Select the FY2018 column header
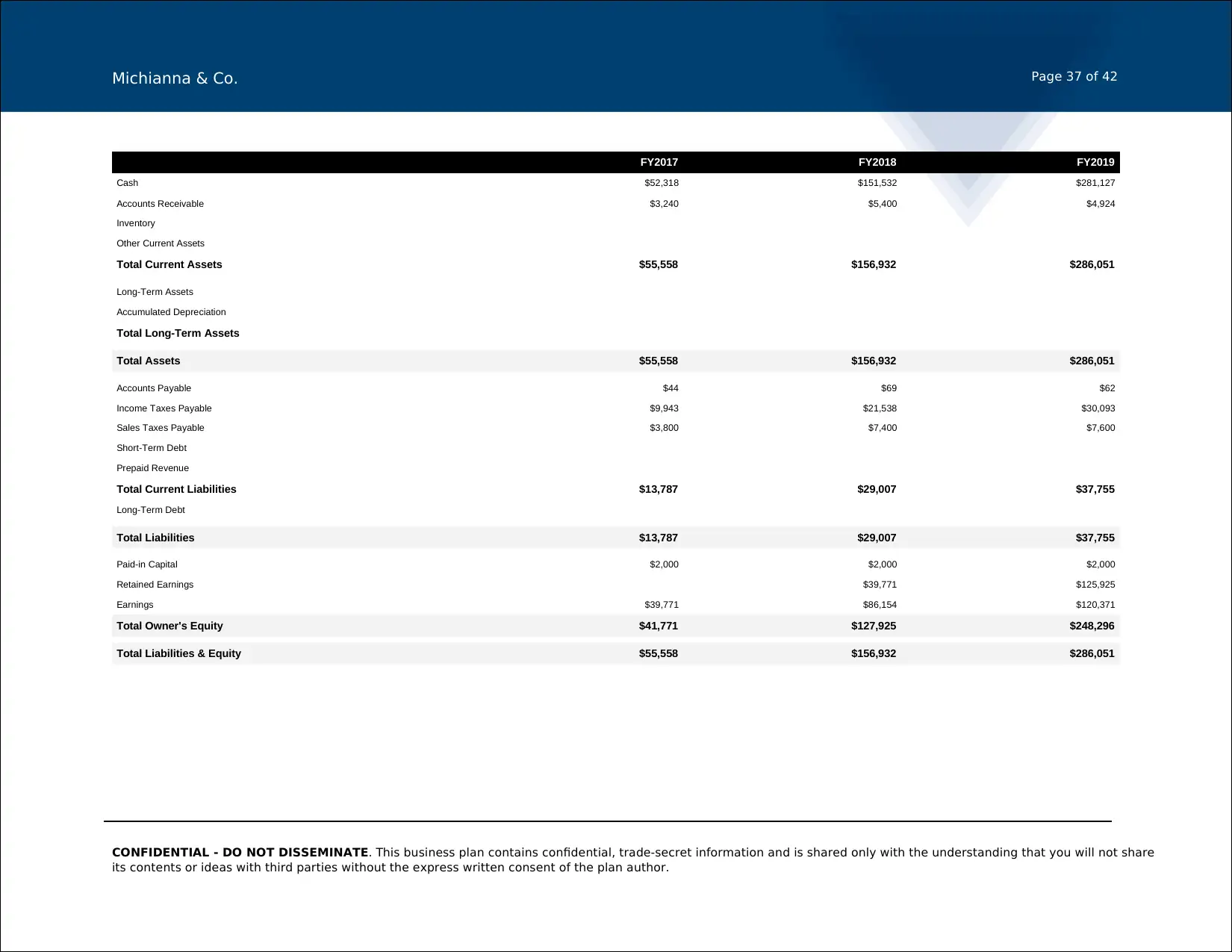This screenshot has width=1232, height=952. point(877,162)
